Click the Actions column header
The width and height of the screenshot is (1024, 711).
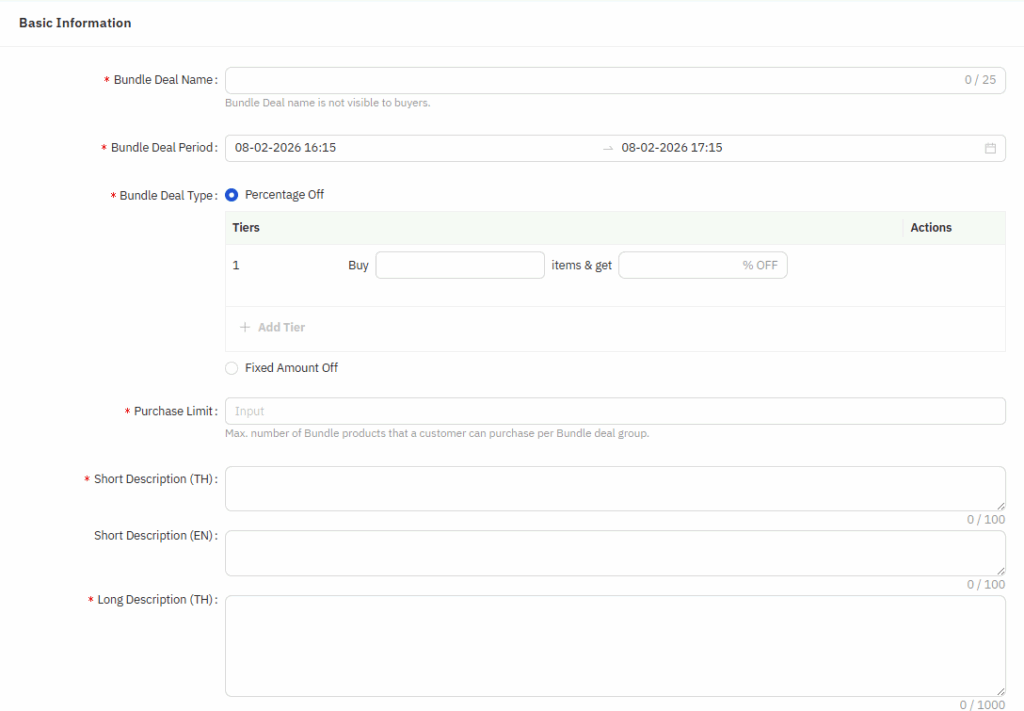click(930, 228)
